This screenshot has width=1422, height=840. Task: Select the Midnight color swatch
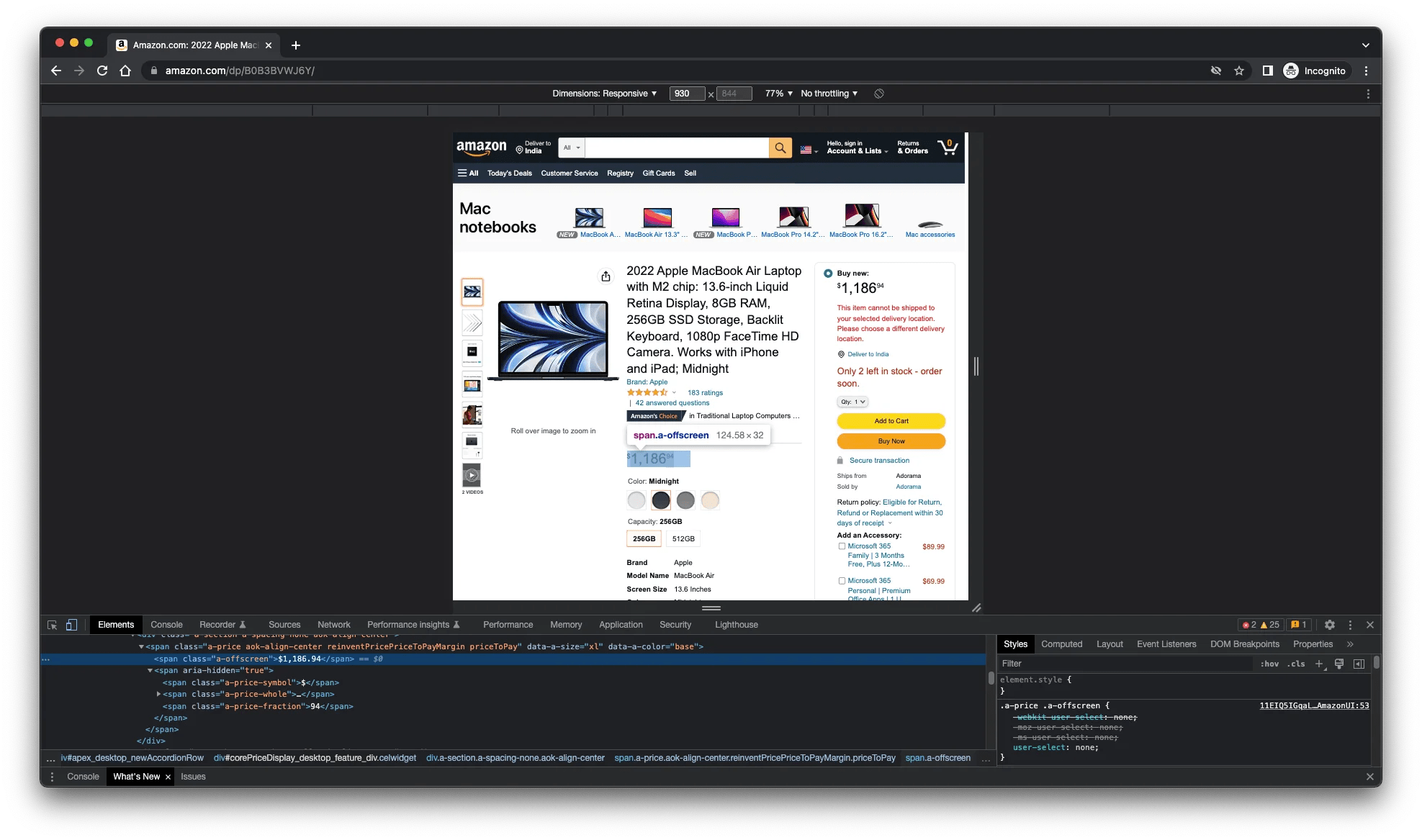pos(660,500)
